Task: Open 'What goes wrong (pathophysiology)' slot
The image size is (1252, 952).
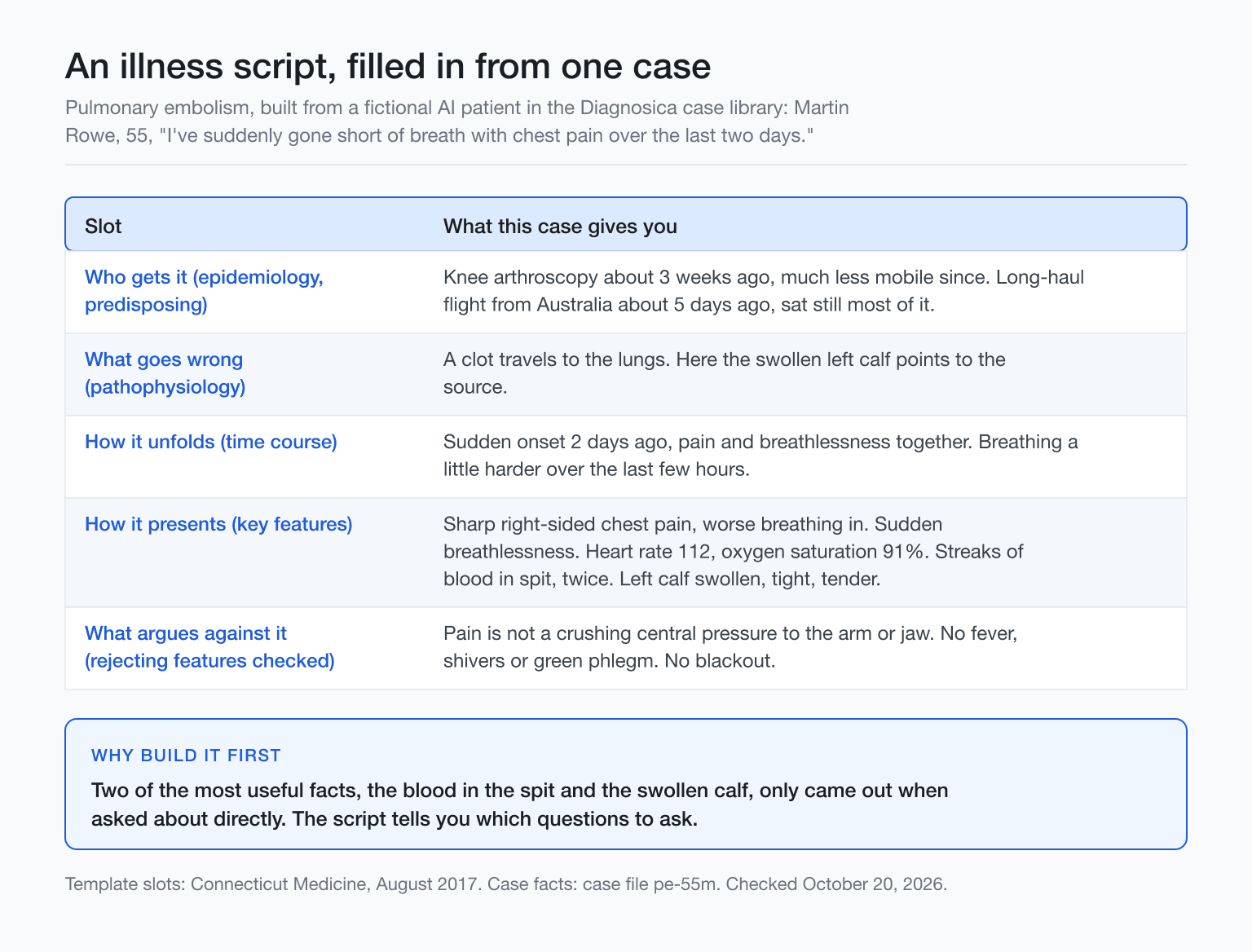Action: point(165,373)
